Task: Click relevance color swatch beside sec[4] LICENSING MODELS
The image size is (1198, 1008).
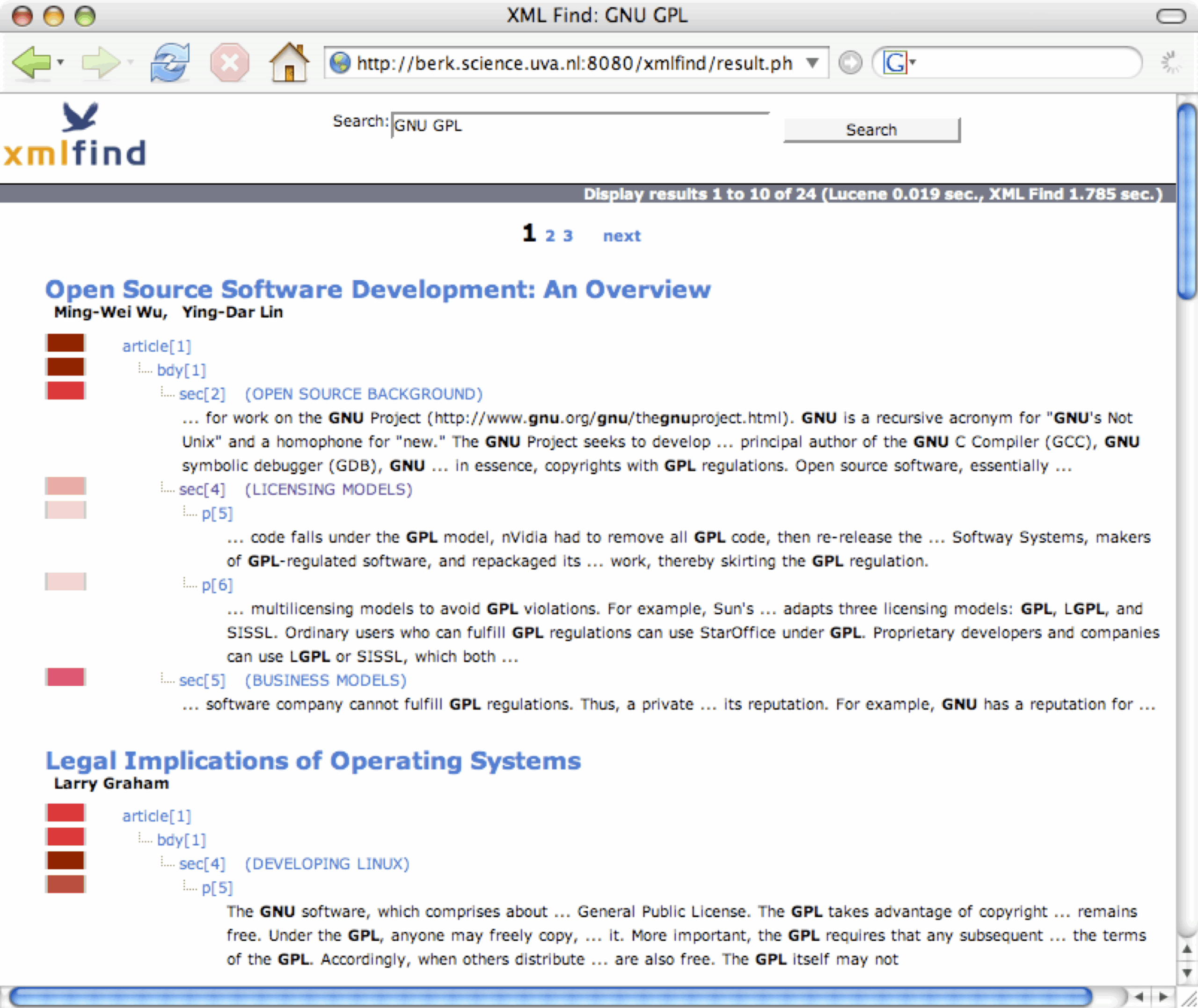Action: [66, 486]
